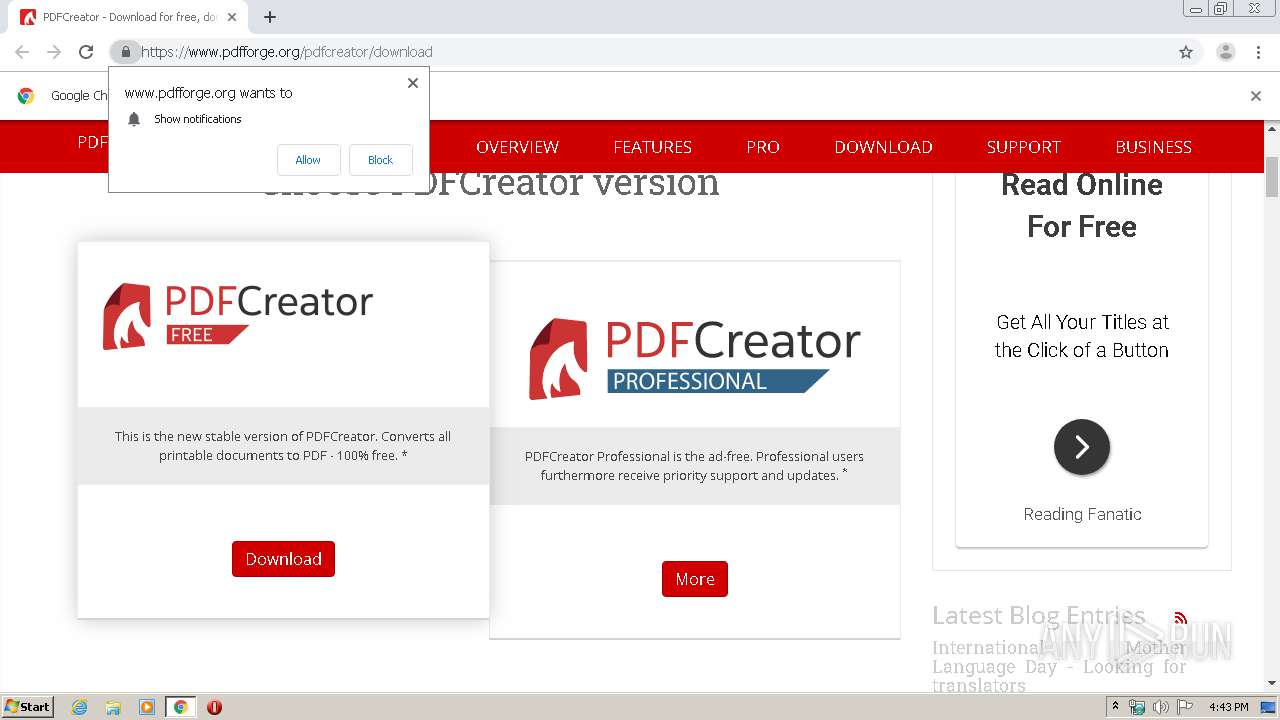Screen dimensions: 1280x720
Task: Open a new tab with plus icon
Action: tap(270, 17)
